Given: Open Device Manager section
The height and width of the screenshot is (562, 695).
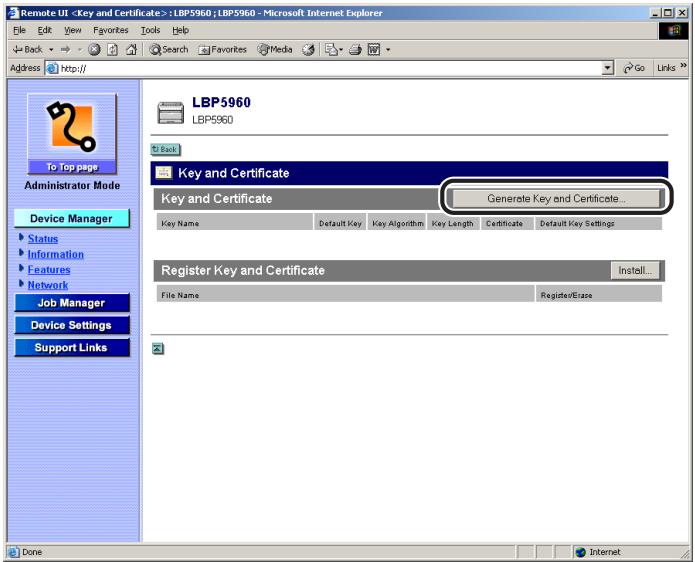Looking at the screenshot, I should 72,219.
